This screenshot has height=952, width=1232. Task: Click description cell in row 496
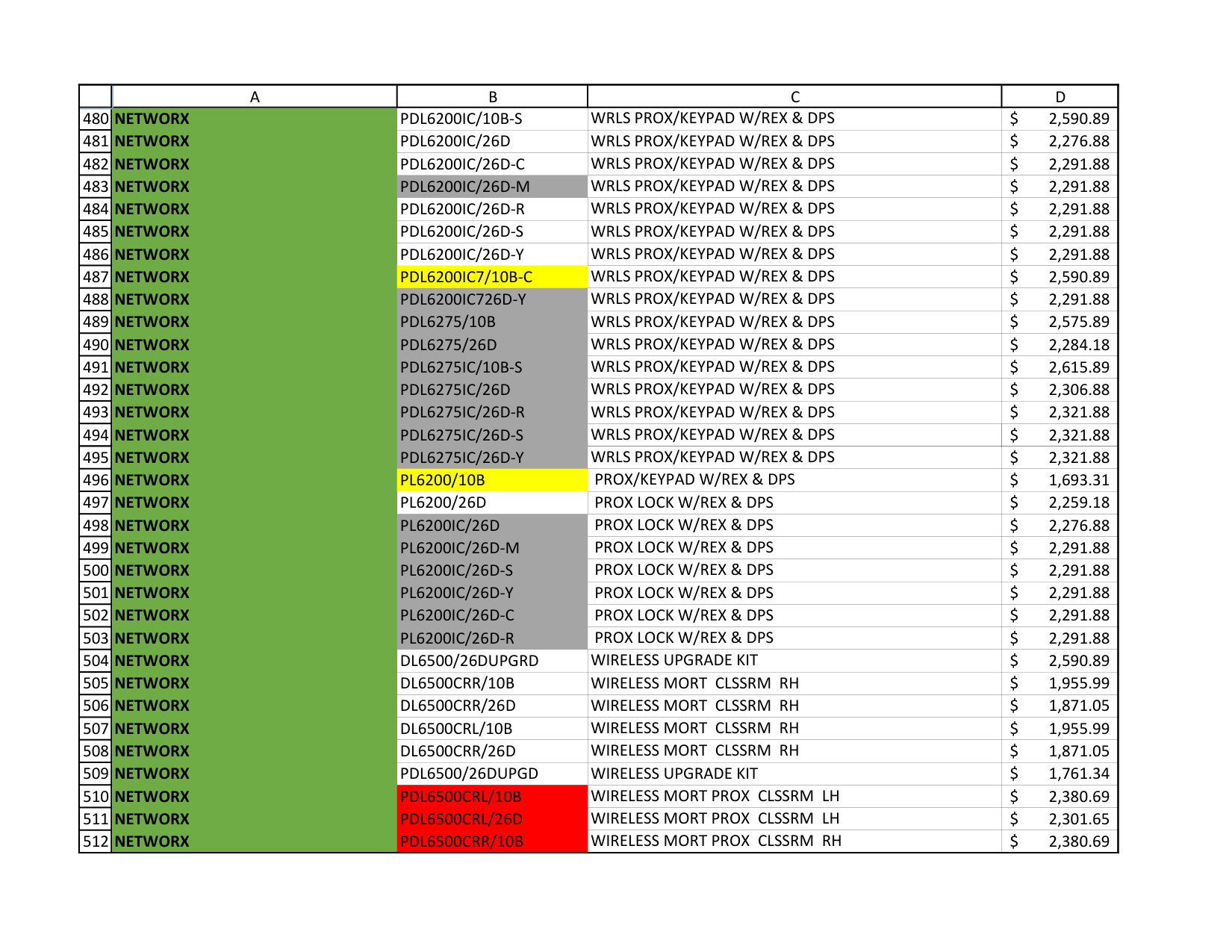(x=794, y=480)
